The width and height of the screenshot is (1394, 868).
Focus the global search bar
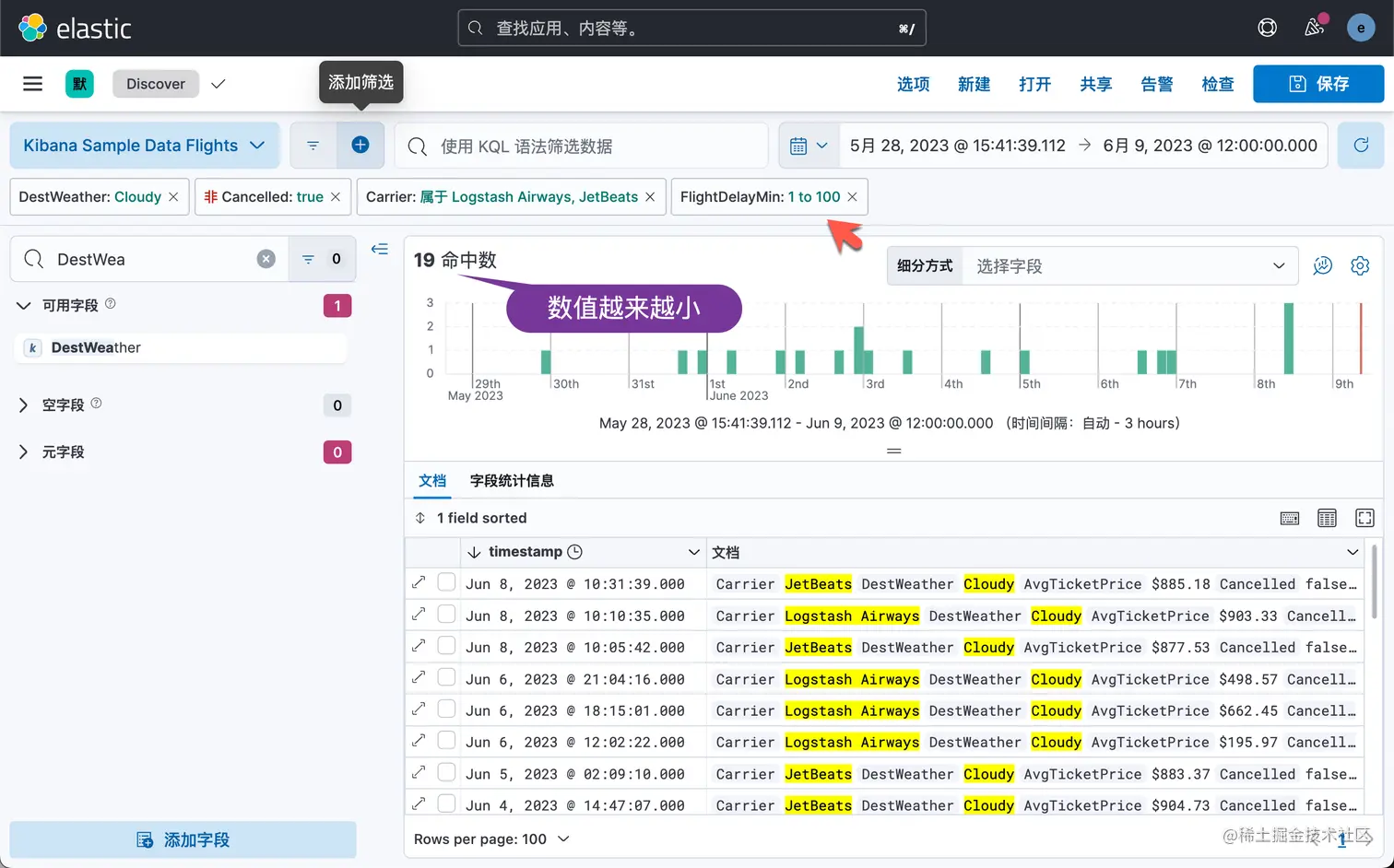pos(691,28)
